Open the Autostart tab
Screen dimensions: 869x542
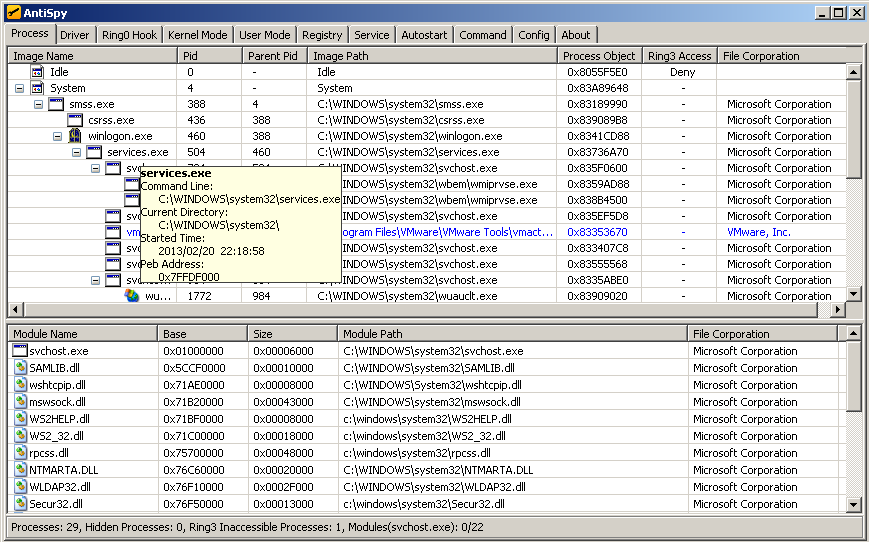pos(424,35)
